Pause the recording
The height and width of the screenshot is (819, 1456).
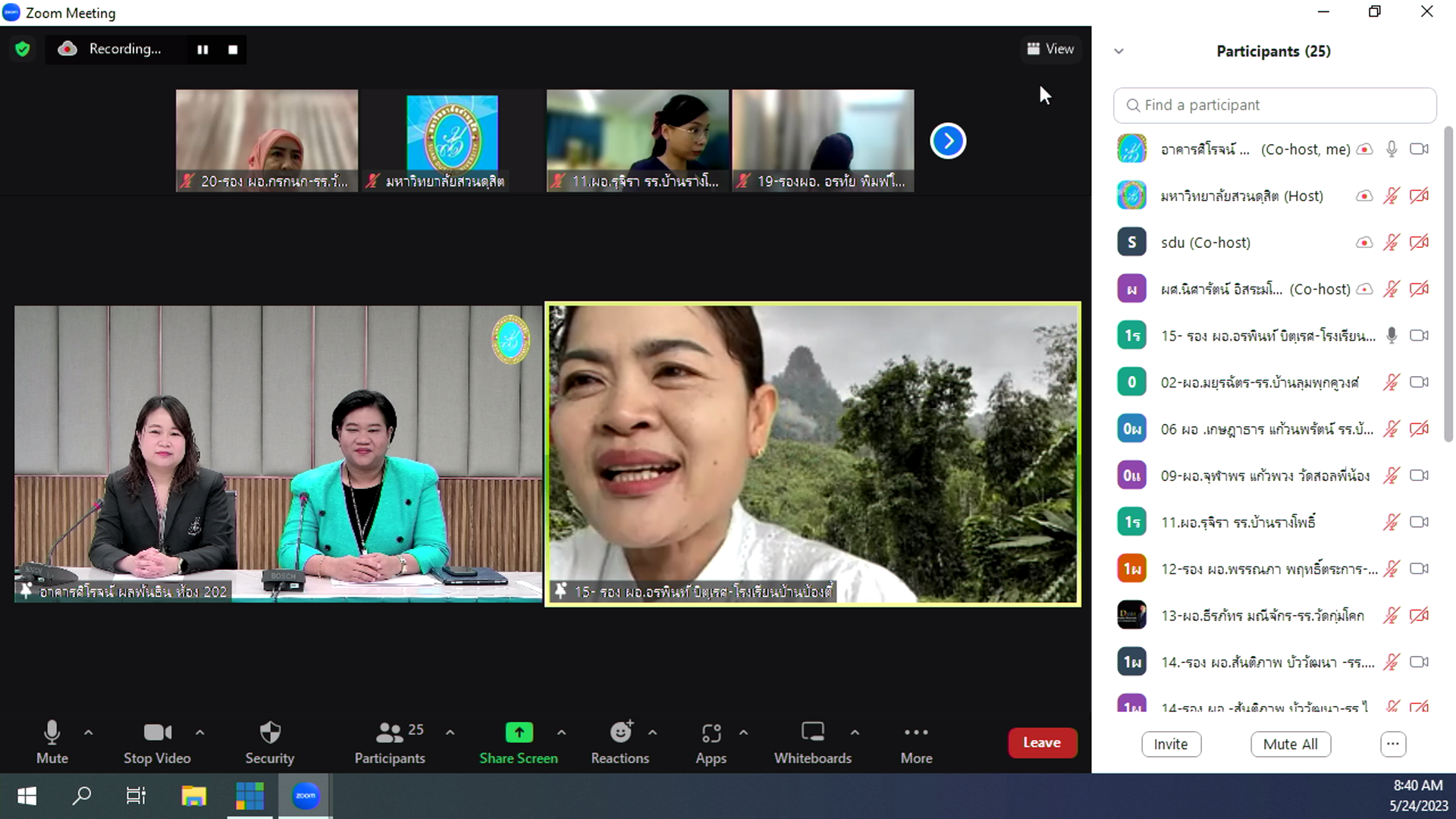click(x=202, y=49)
